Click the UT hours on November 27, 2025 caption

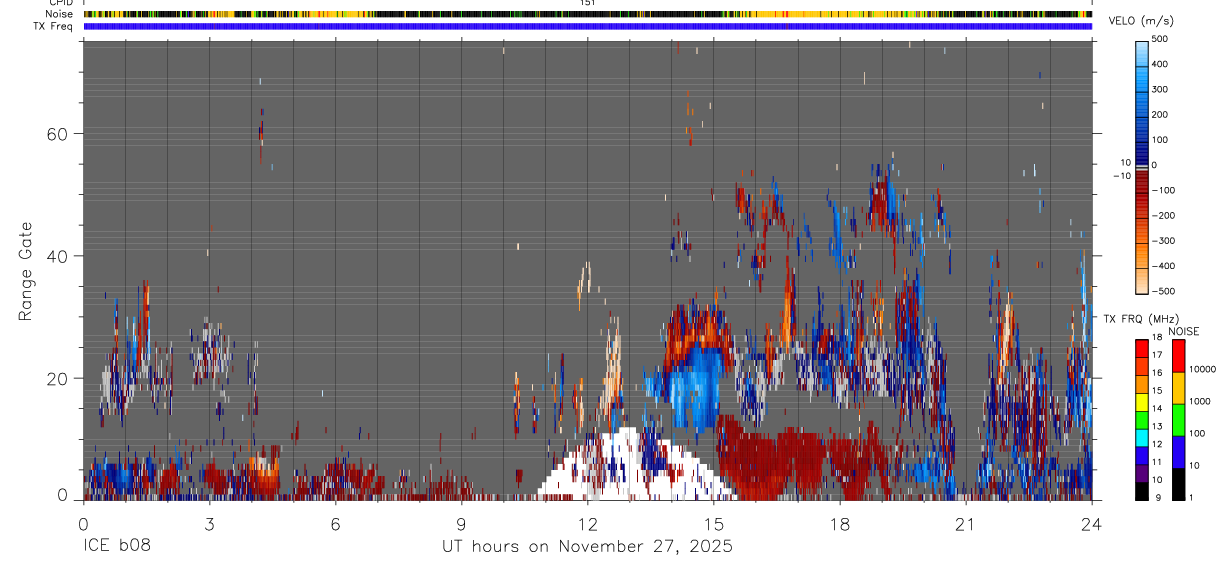pyautogui.click(x=588, y=546)
